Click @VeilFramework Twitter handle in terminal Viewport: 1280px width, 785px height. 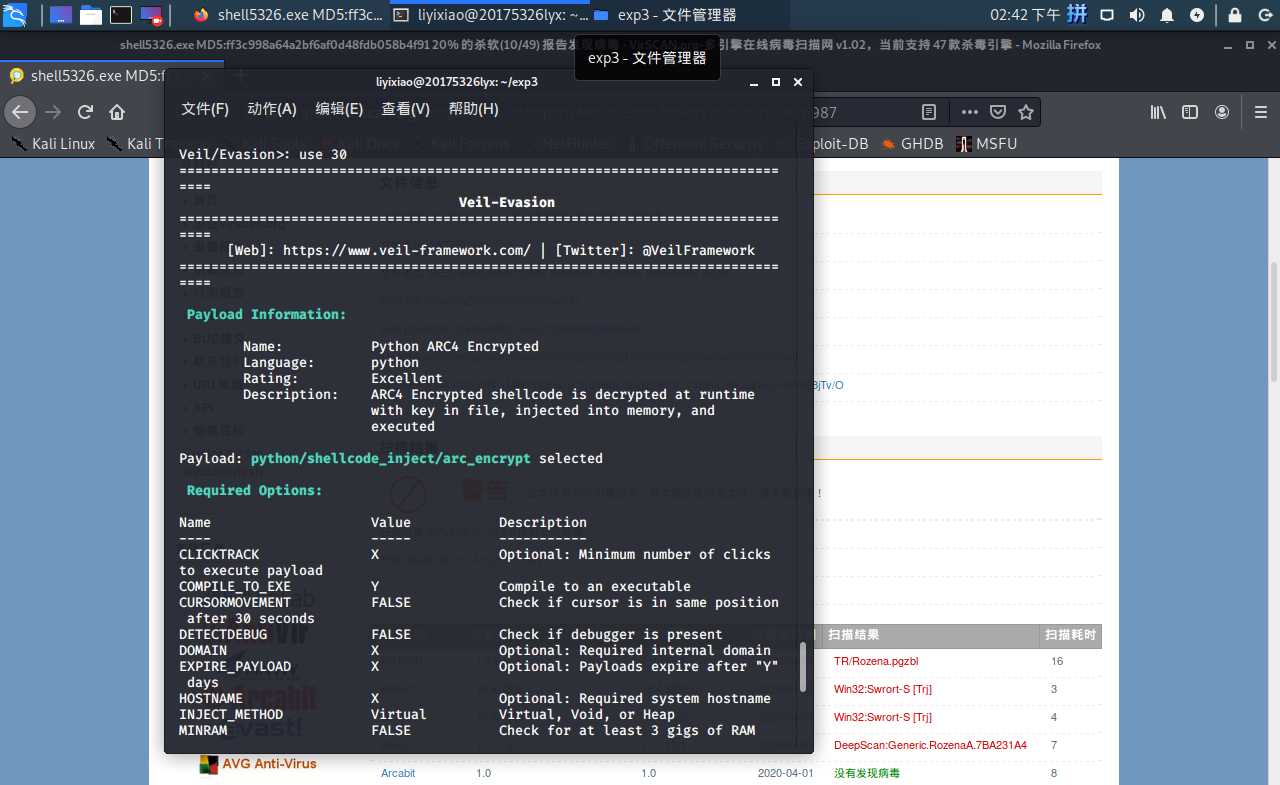[x=699, y=250]
